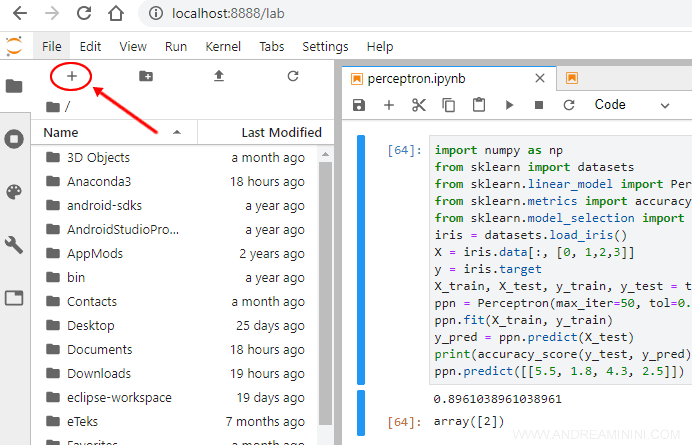Cut the selected cell with scissors icon
Viewport: 692px width, 446px height.
(419, 105)
